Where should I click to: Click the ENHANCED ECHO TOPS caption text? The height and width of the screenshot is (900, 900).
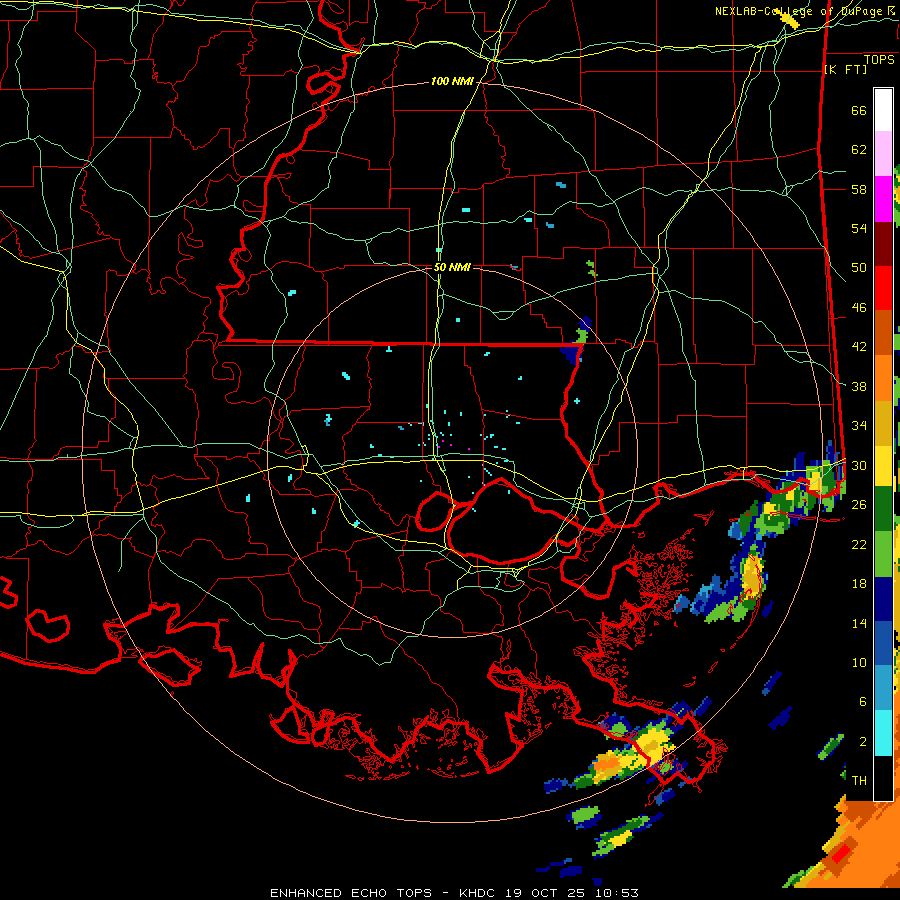click(351, 893)
